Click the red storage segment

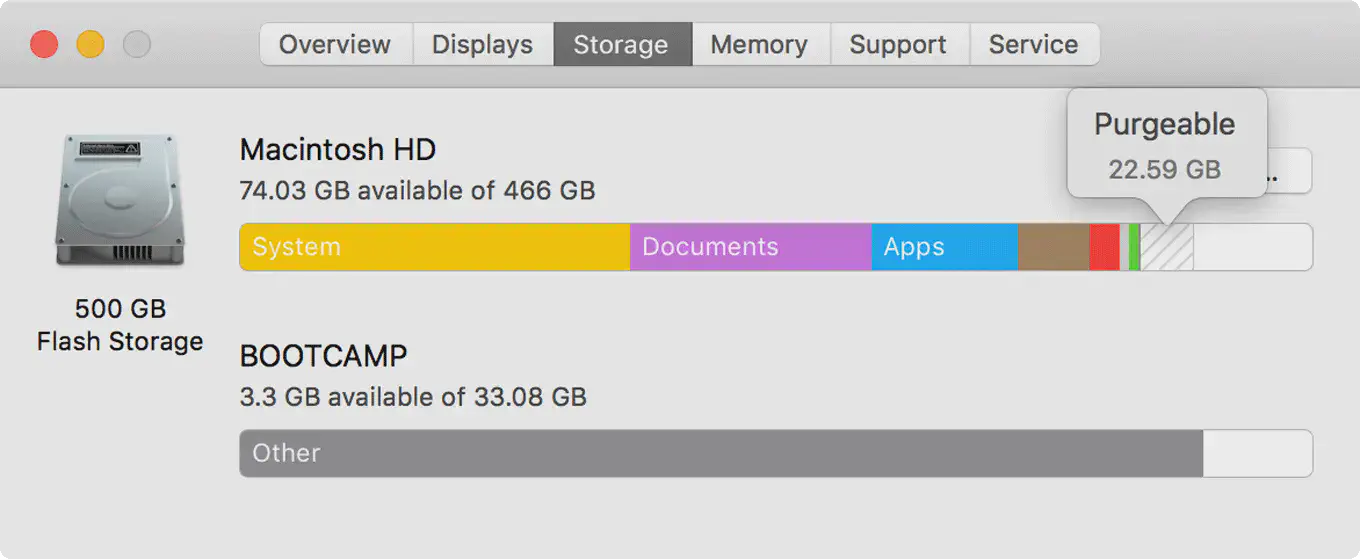tap(1104, 247)
